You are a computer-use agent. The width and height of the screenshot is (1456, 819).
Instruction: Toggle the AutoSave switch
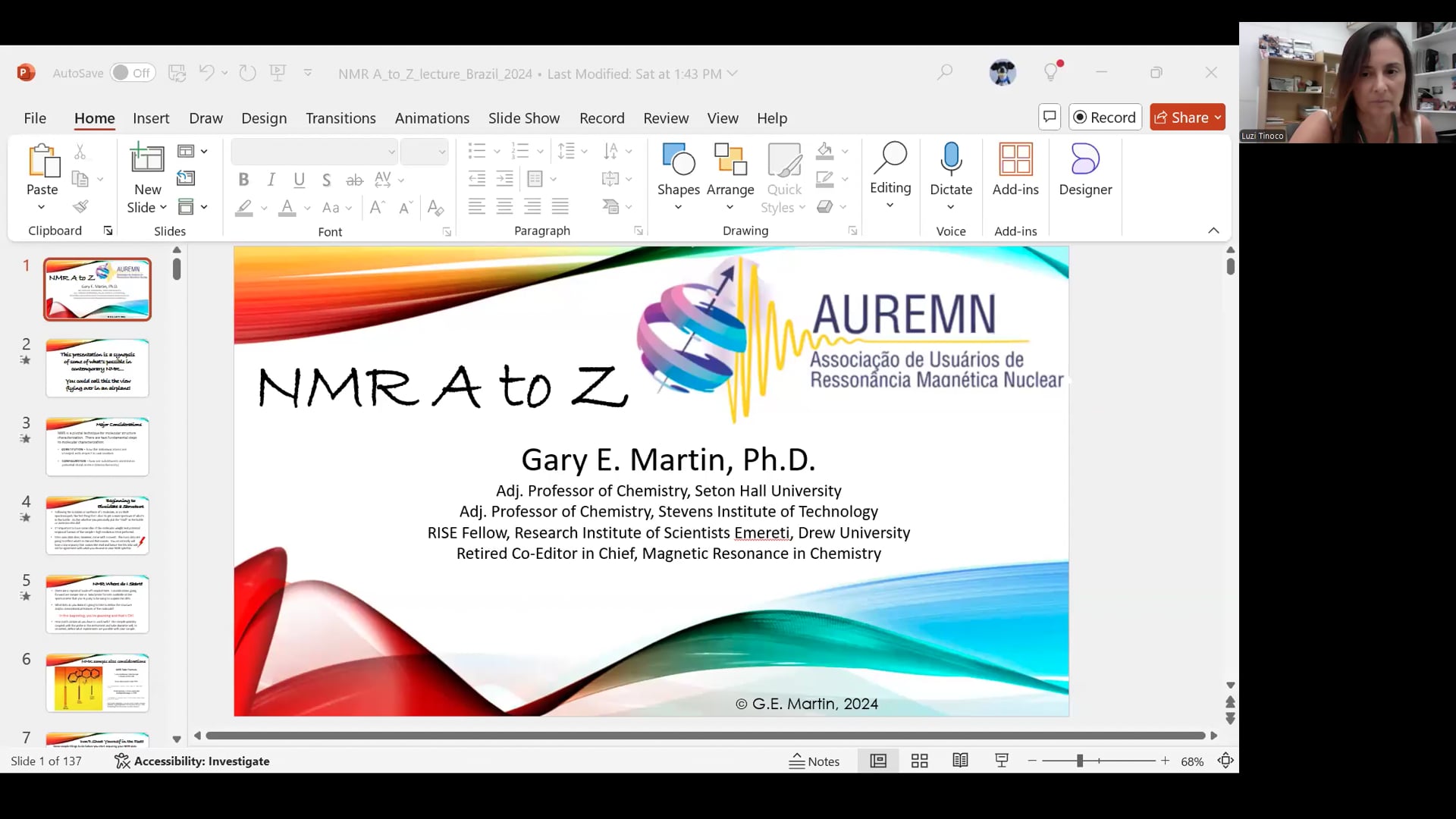tap(133, 73)
